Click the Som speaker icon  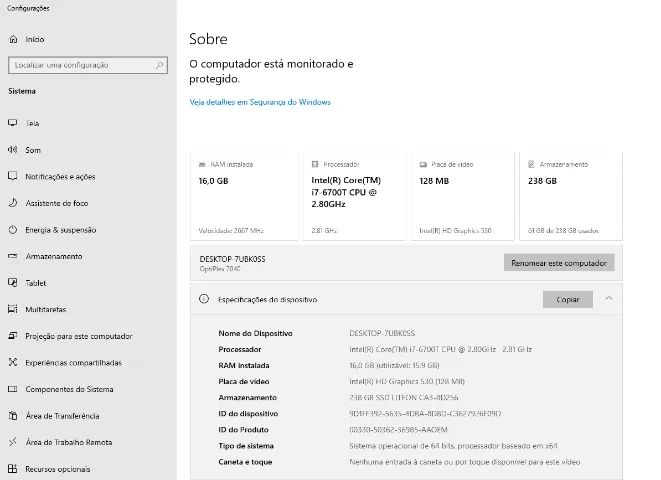13,150
